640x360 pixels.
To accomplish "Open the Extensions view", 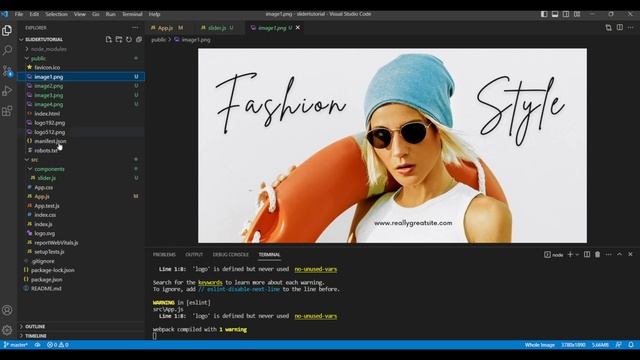I will click(7, 111).
